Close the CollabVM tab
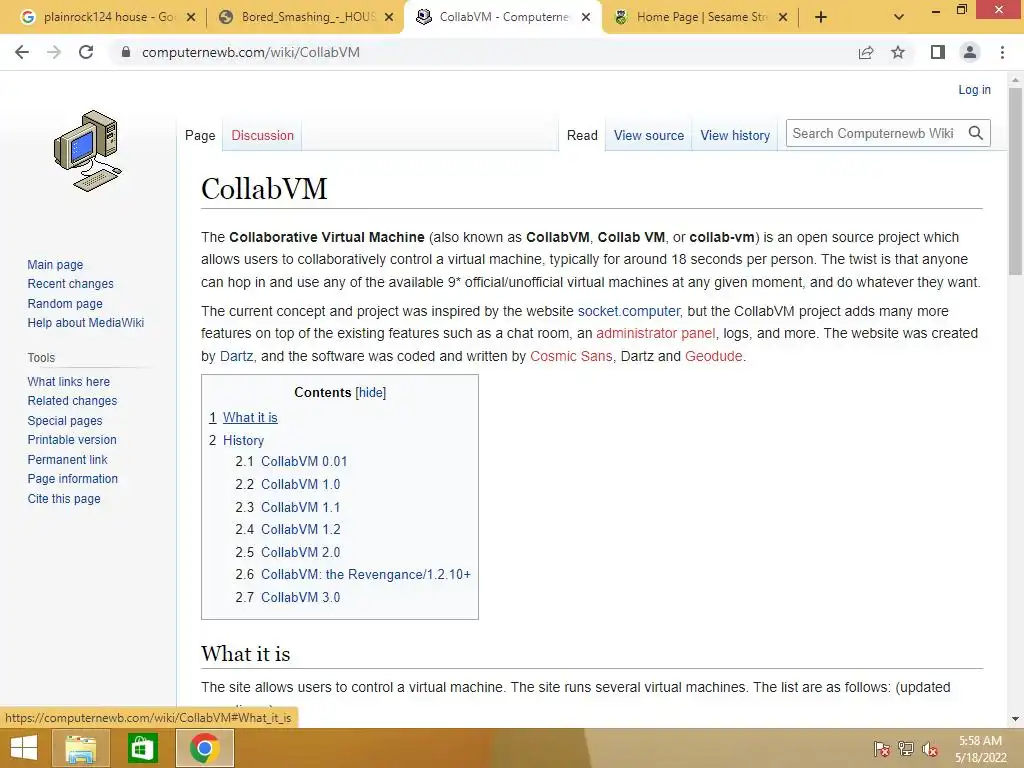This screenshot has height=768, width=1024. click(586, 18)
